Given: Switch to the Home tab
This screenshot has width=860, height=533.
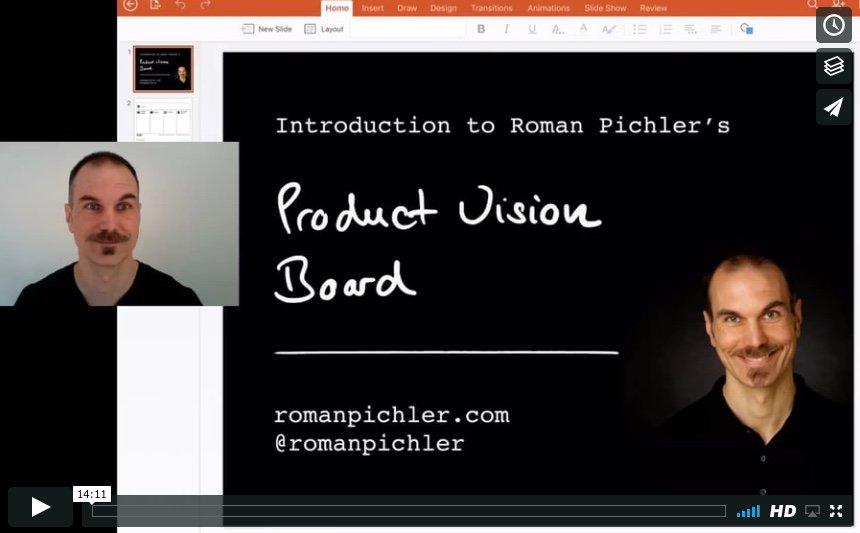Looking at the screenshot, I should click(337, 8).
